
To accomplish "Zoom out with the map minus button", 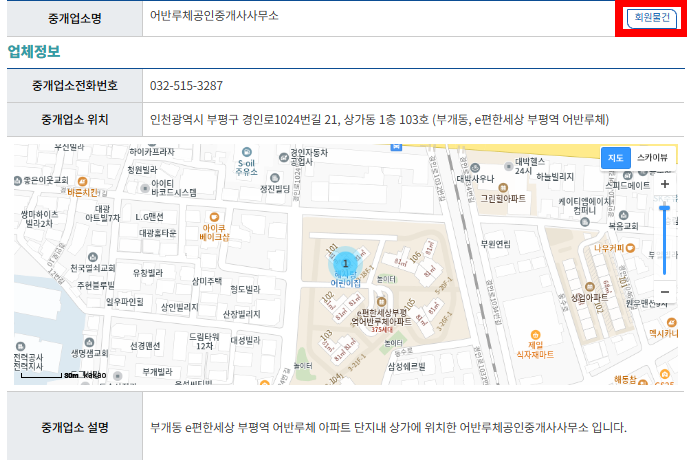I will (665, 292).
